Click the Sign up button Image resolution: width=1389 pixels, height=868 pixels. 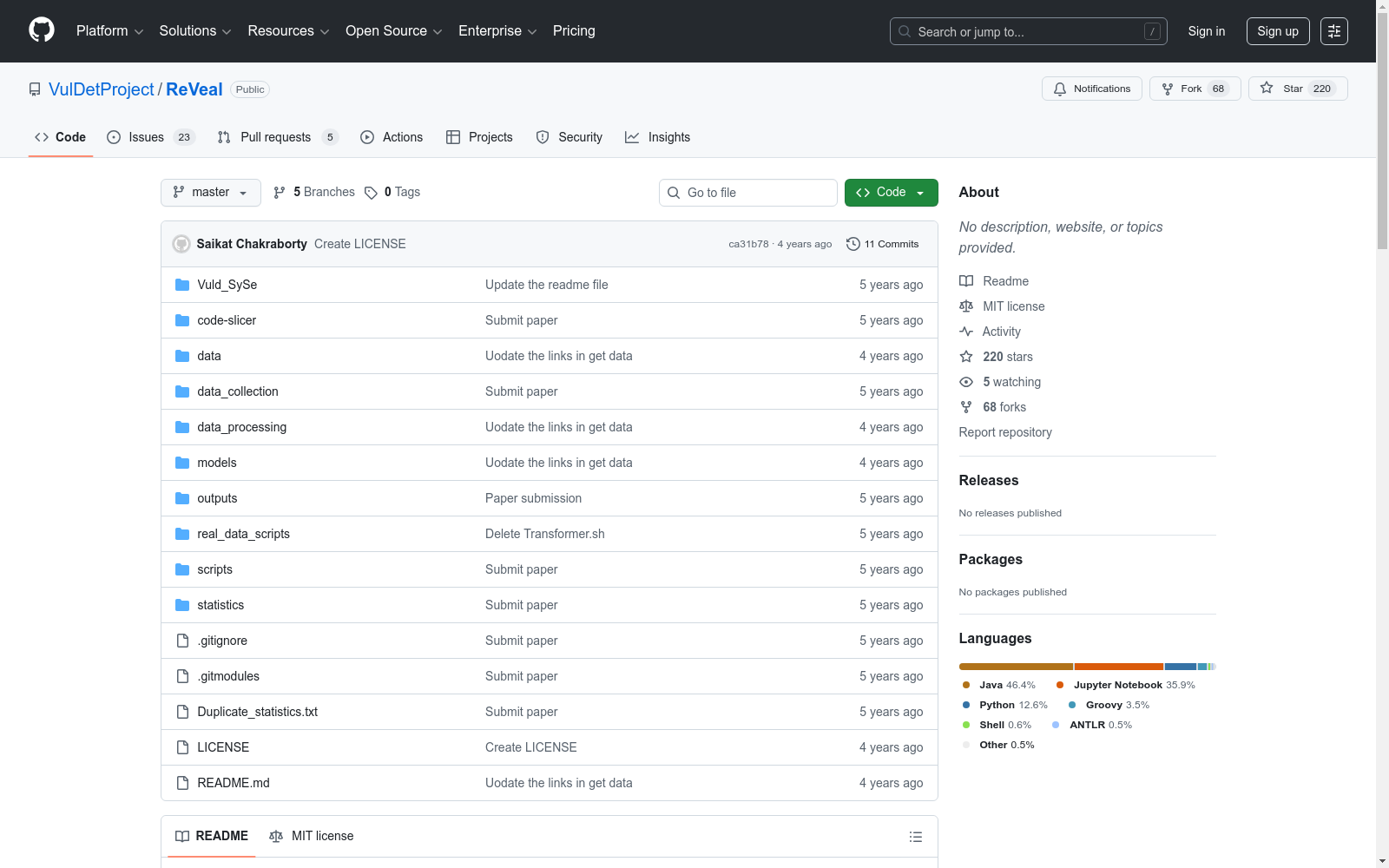point(1278,31)
